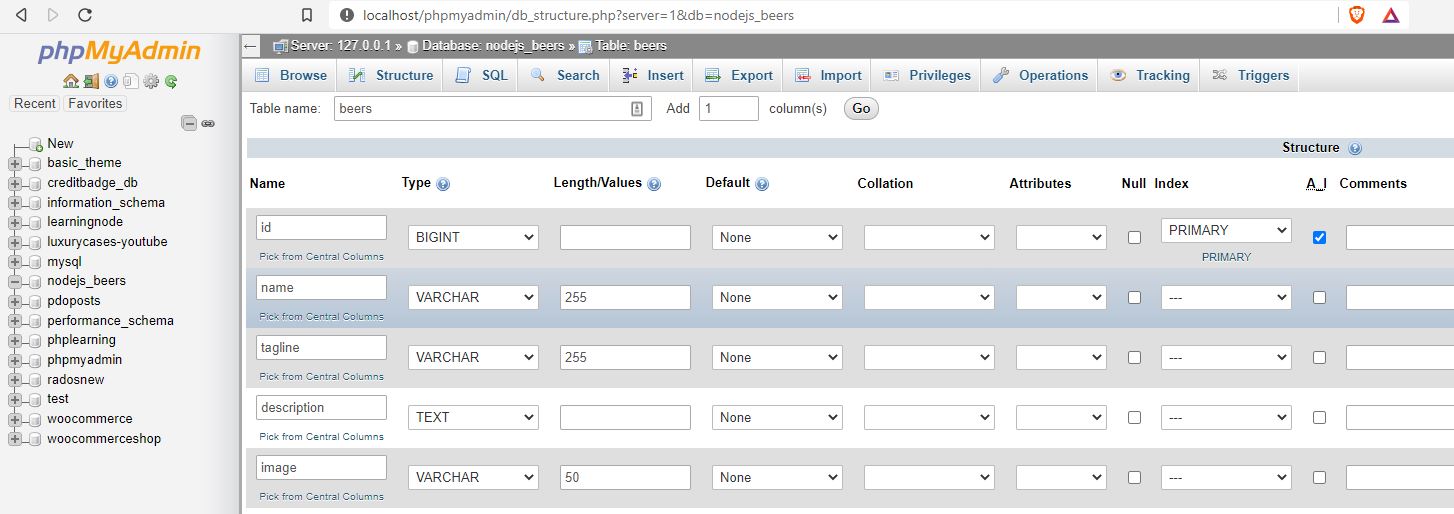This screenshot has height=514, width=1454.
Task: Open Search tab
Action: point(565,75)
